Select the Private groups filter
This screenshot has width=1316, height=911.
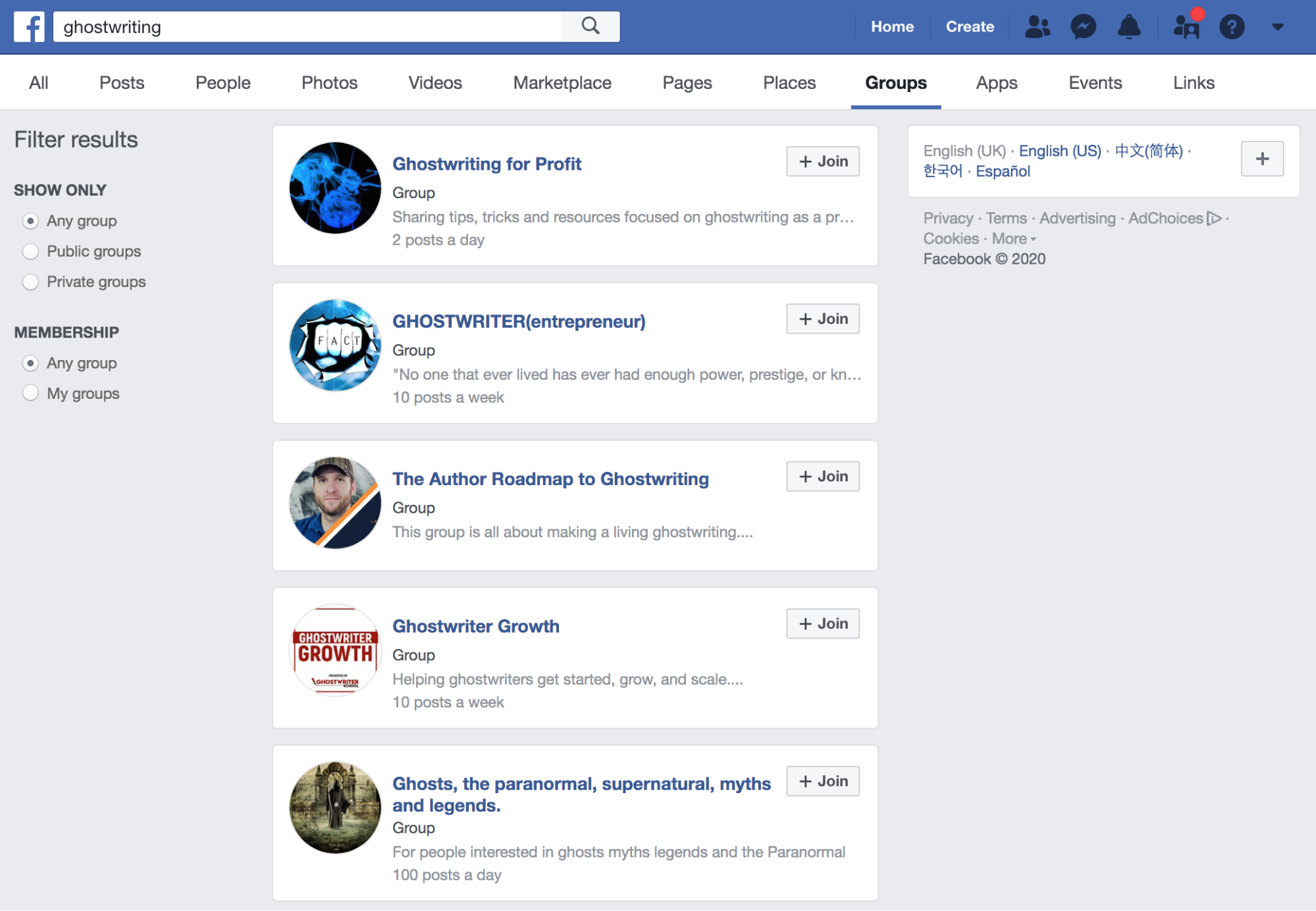coord(30,282)
